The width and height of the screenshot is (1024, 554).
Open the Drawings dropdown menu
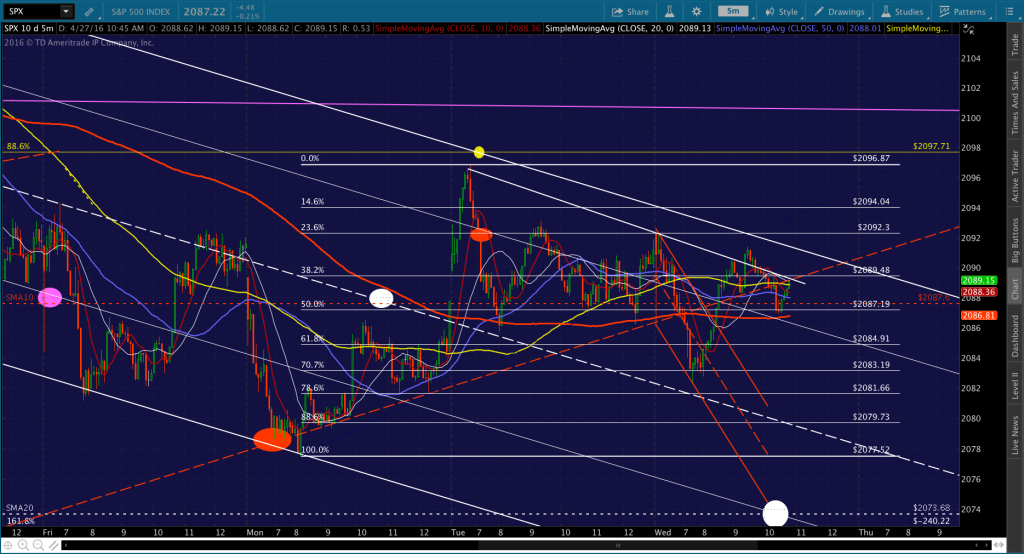840,12
